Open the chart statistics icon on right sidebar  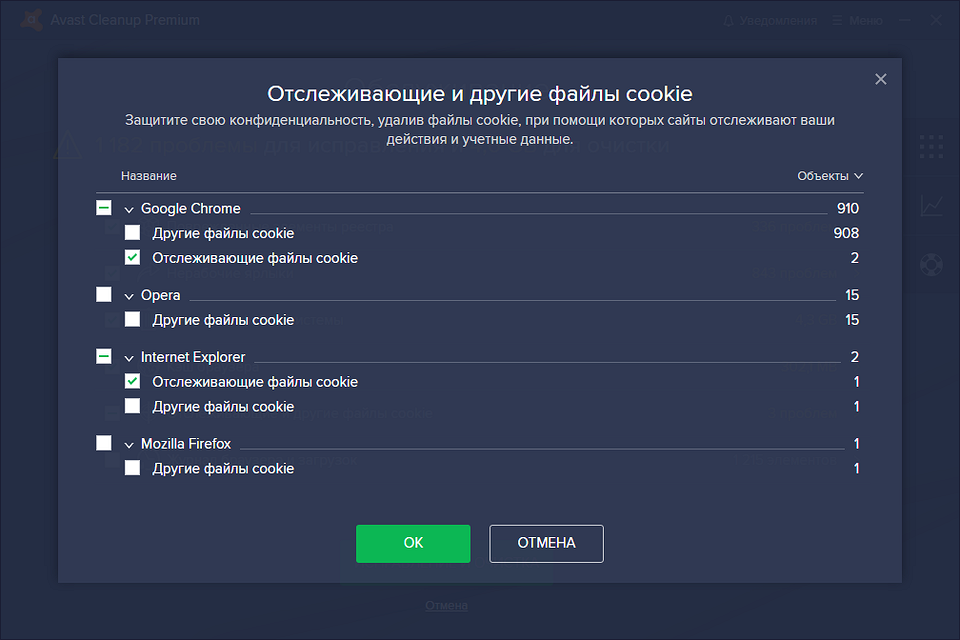coord(931,206)
